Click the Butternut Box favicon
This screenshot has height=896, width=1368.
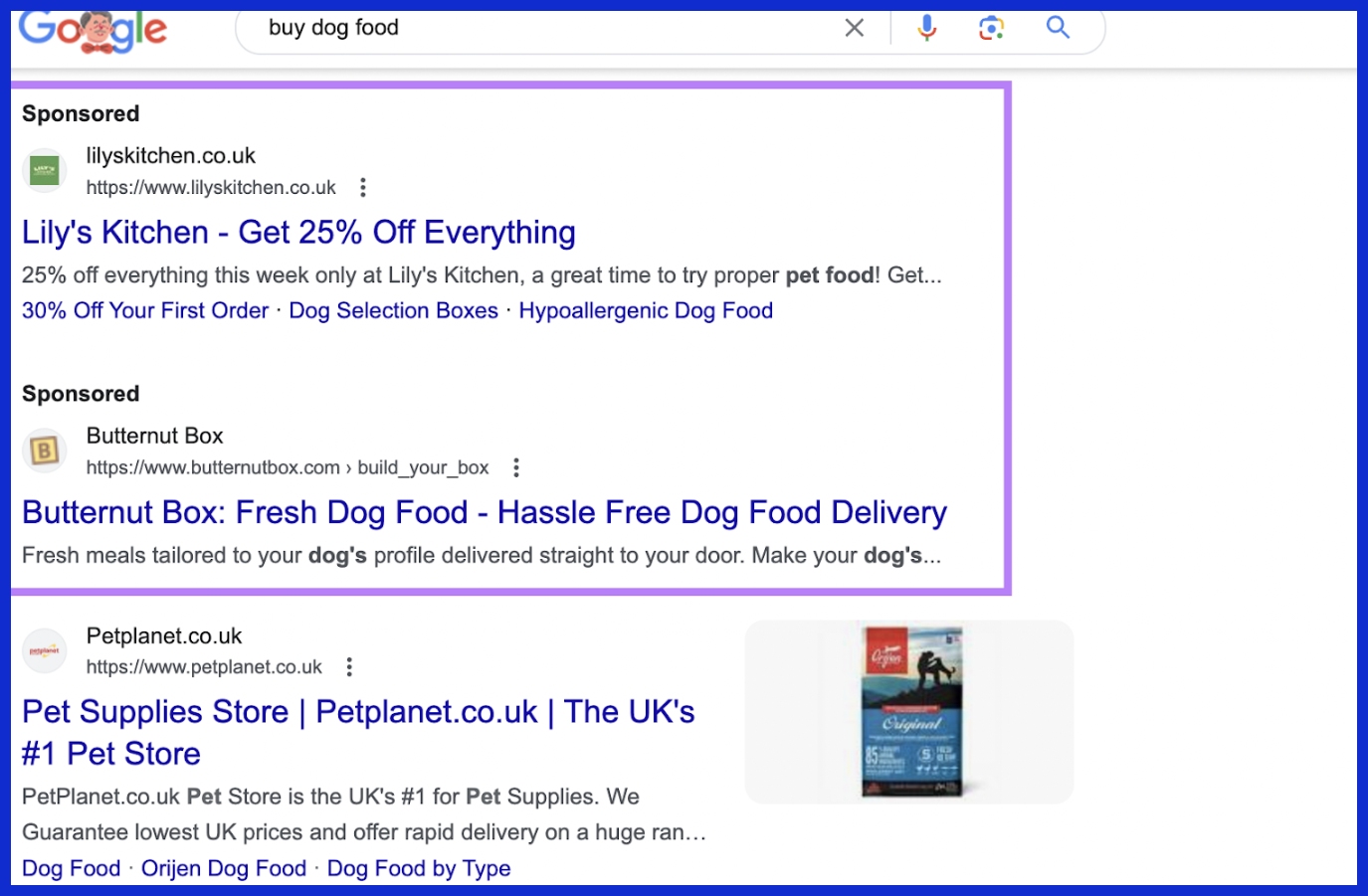pyautogui.click(x=44, y=449)
